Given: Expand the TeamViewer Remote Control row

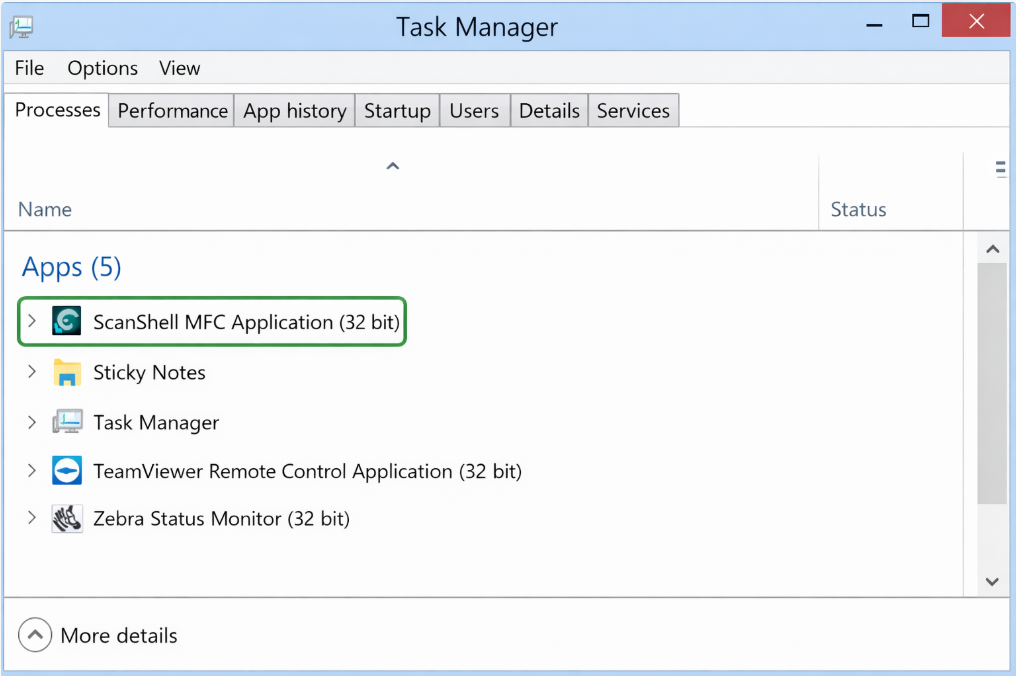Looking at the screenshot, I should (x=32, y=471).
